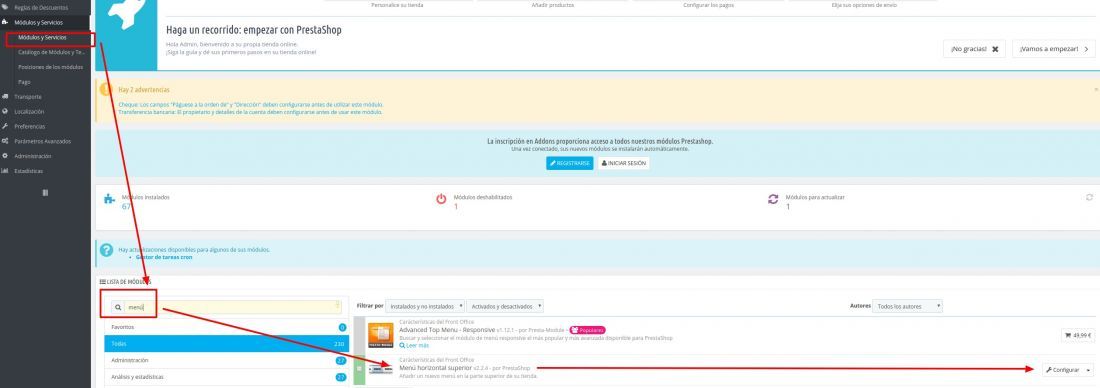
Task: Click the puzzle icon beside Módulos y Servicios
Action: tap(5, 22)
